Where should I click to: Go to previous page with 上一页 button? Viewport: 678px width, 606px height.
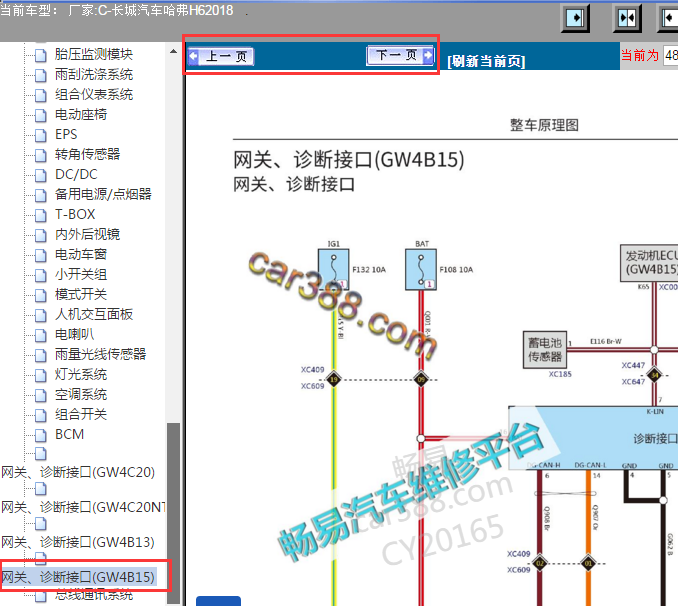pos(221,56)
